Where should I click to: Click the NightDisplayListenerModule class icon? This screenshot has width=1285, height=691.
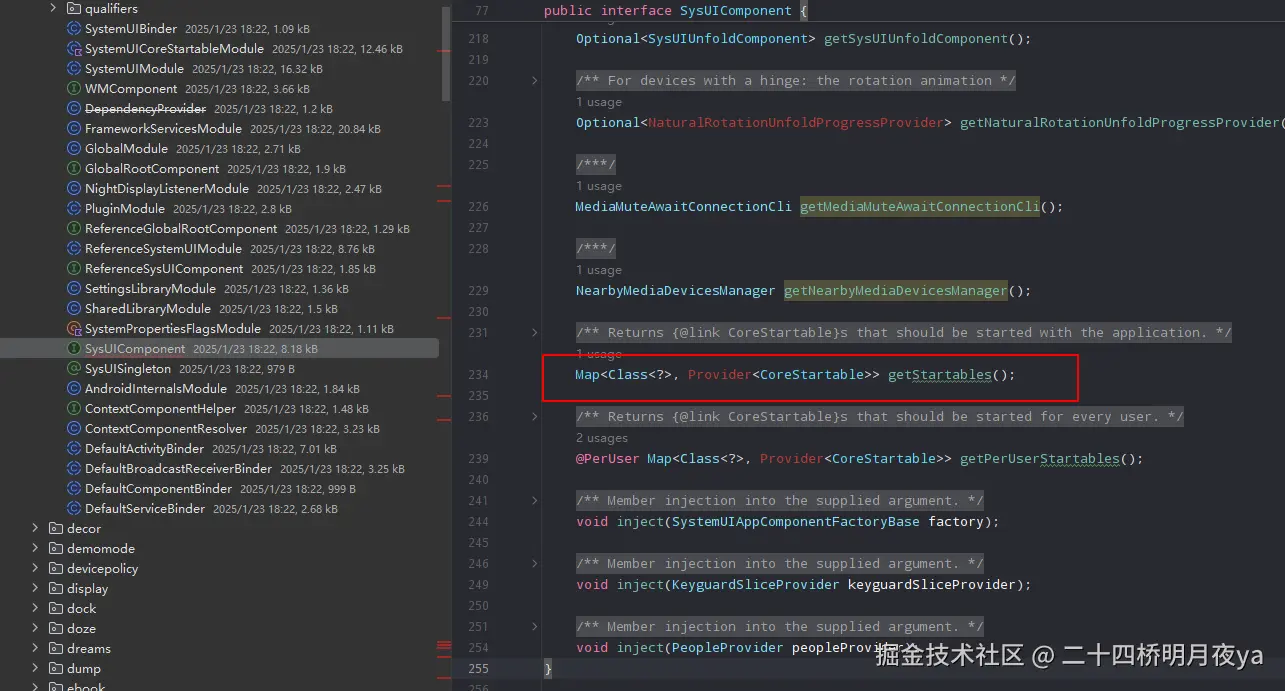coord(74,189)
